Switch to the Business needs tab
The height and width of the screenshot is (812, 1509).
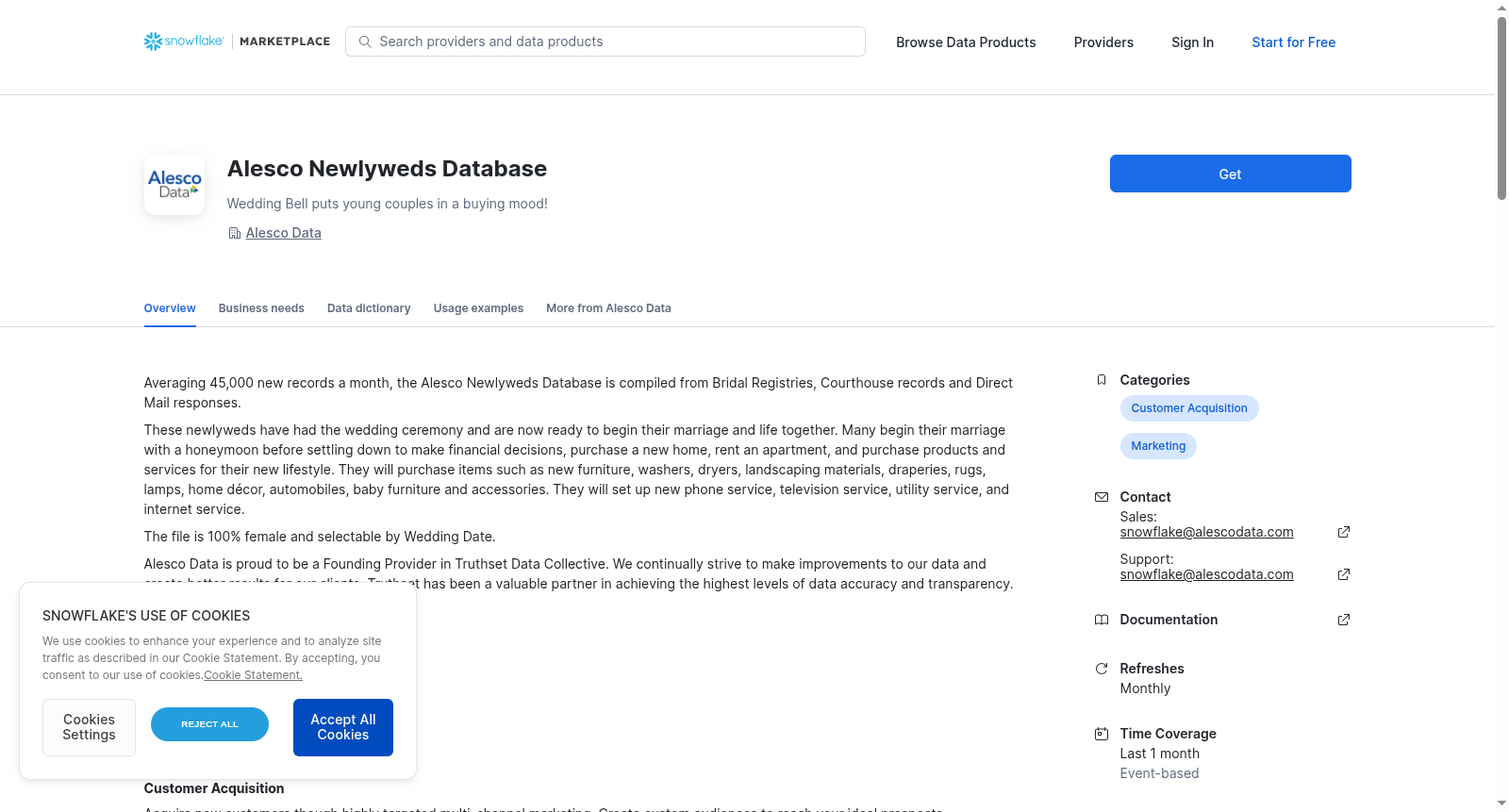261,308
